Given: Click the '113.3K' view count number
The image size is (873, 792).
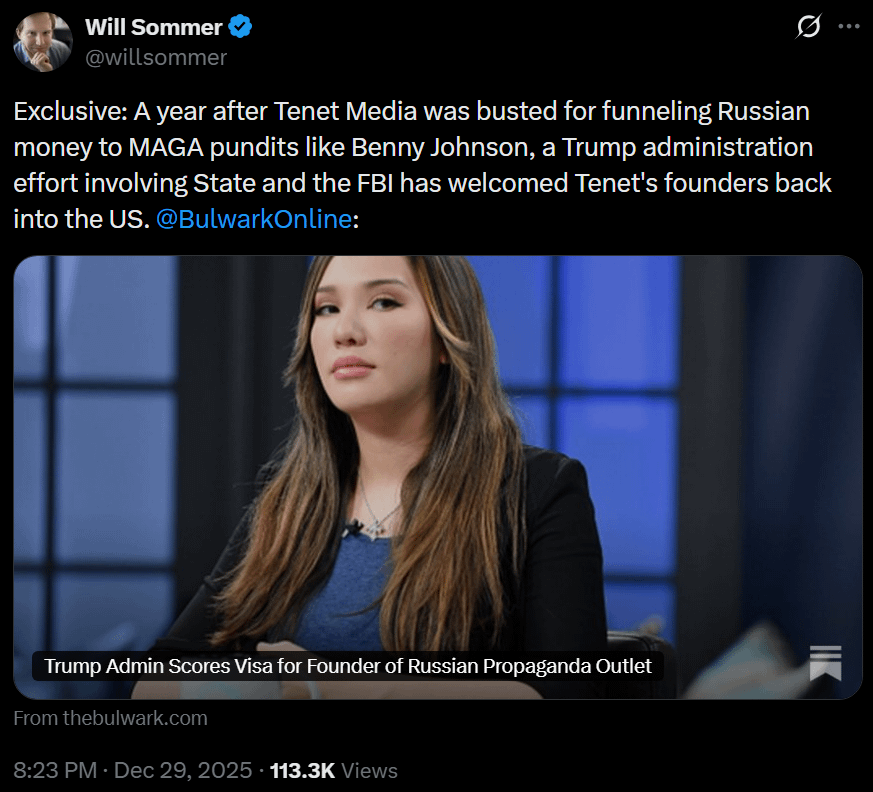Looking at the screenshot, I should 302,771.
